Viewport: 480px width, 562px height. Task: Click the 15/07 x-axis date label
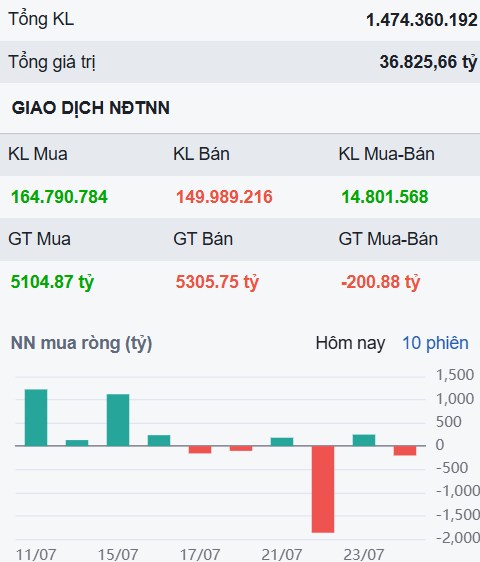tap(118, 555)
